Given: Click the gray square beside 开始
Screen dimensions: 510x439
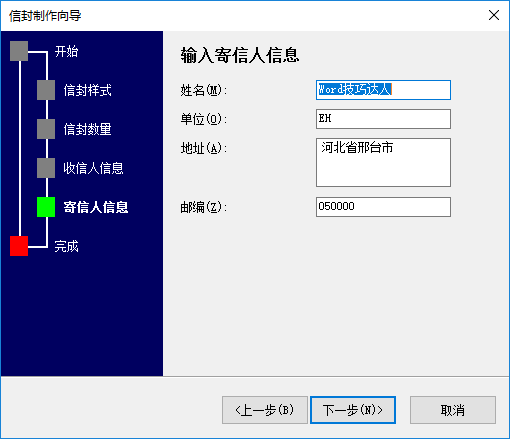Looking at the screenshot, I should [x=19, y=51].
